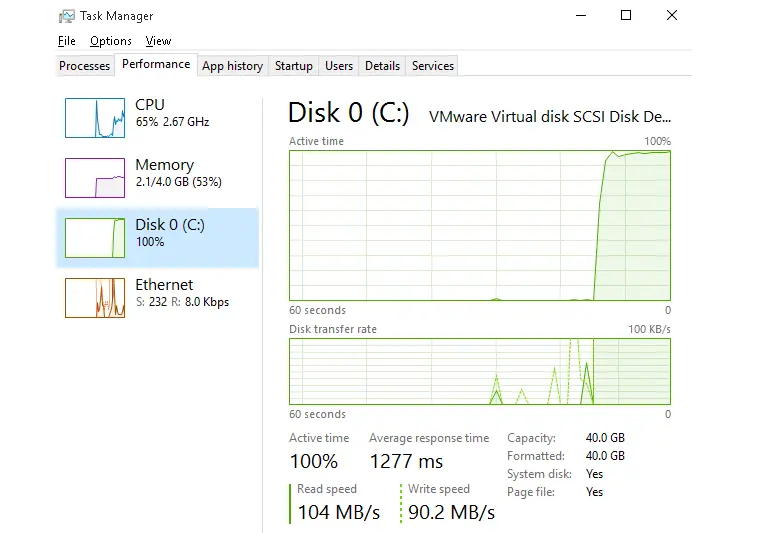This screenshot has width=766, height=533.
Task: Select the Ethernet throughput mini graph
Action: click(x=95, y=298)
